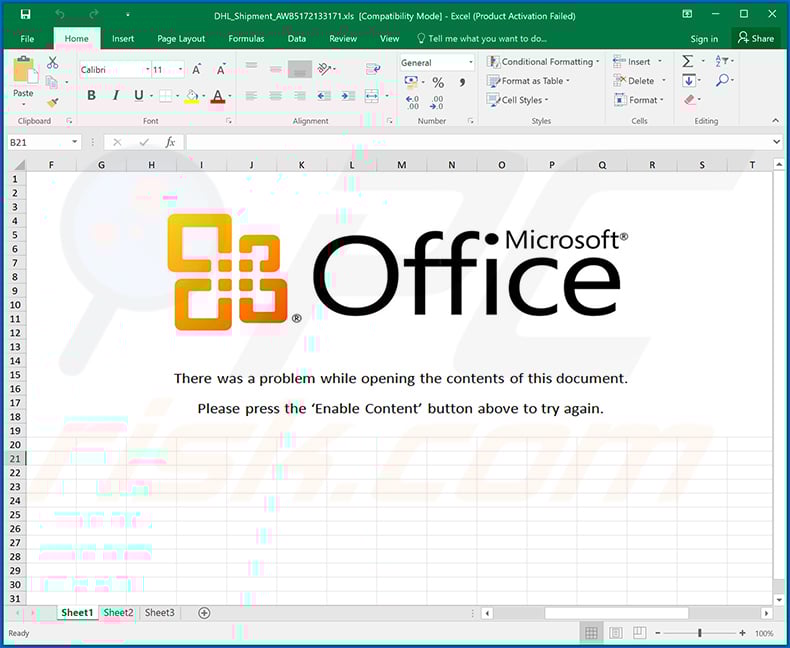Apply Percent Style
This screenshot has width=790, height=648.
(438, 83)
